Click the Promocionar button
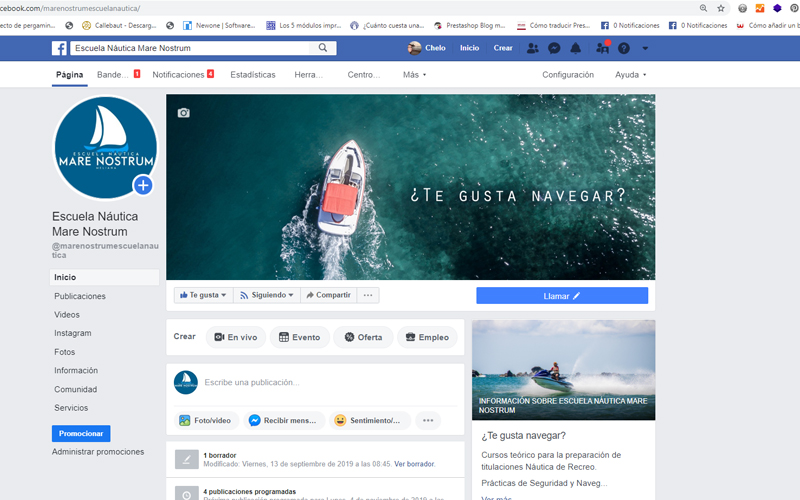The height and width of the screenshot is (500, 800). (81, 433)
